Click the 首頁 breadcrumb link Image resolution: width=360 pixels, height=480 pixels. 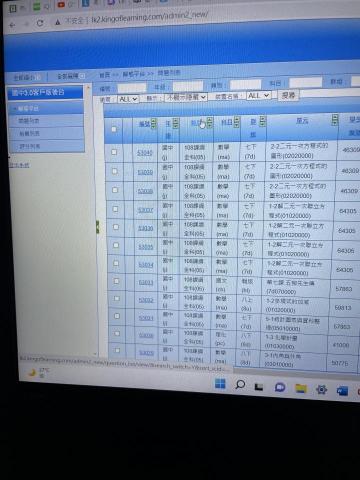click(x=104, y=75)
